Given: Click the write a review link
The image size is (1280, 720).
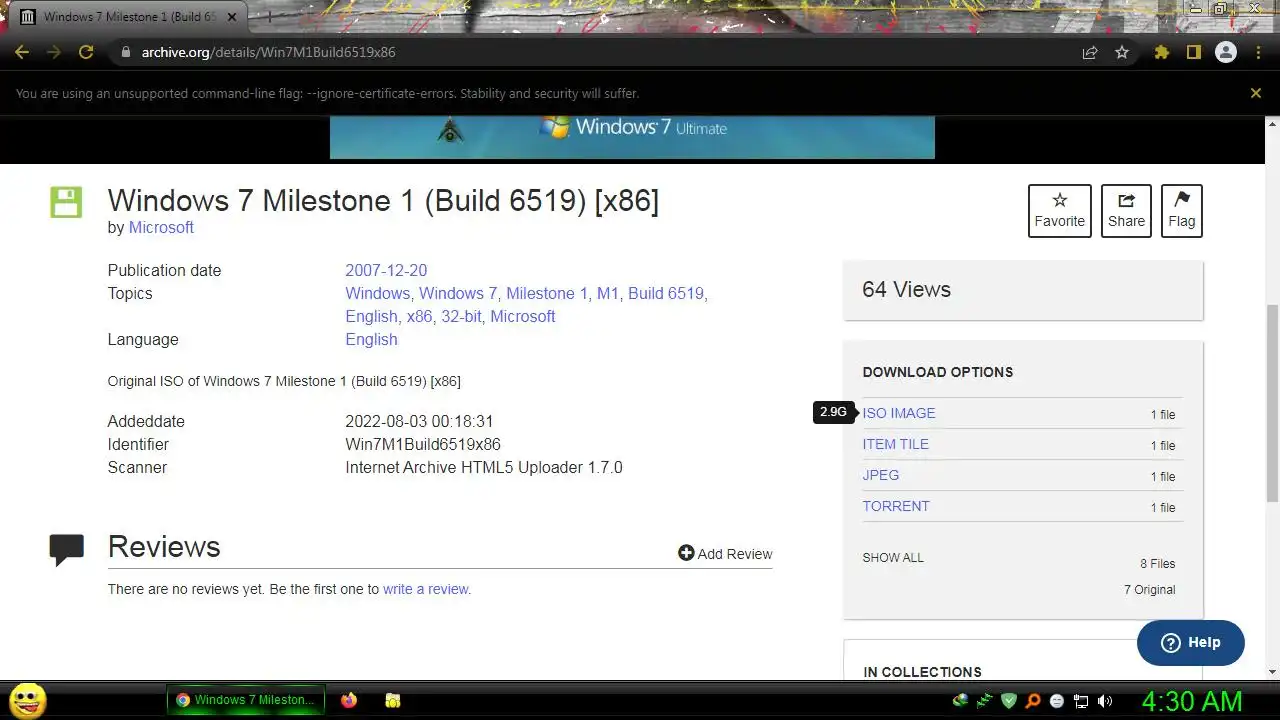Looking at the screenshot, I should click(x=427, y=589).
